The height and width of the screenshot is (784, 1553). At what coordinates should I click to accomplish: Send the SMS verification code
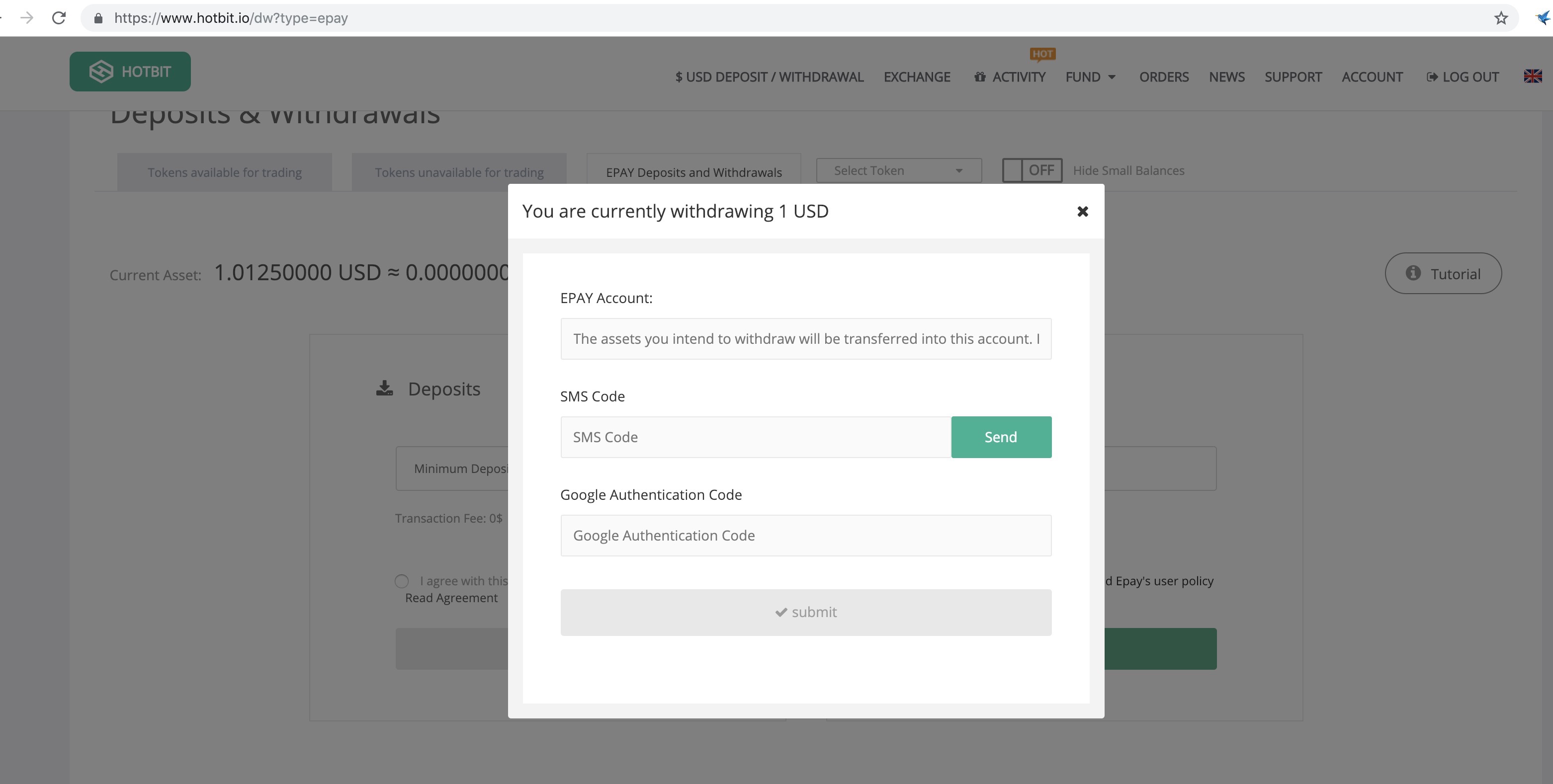coord(1001,437)
